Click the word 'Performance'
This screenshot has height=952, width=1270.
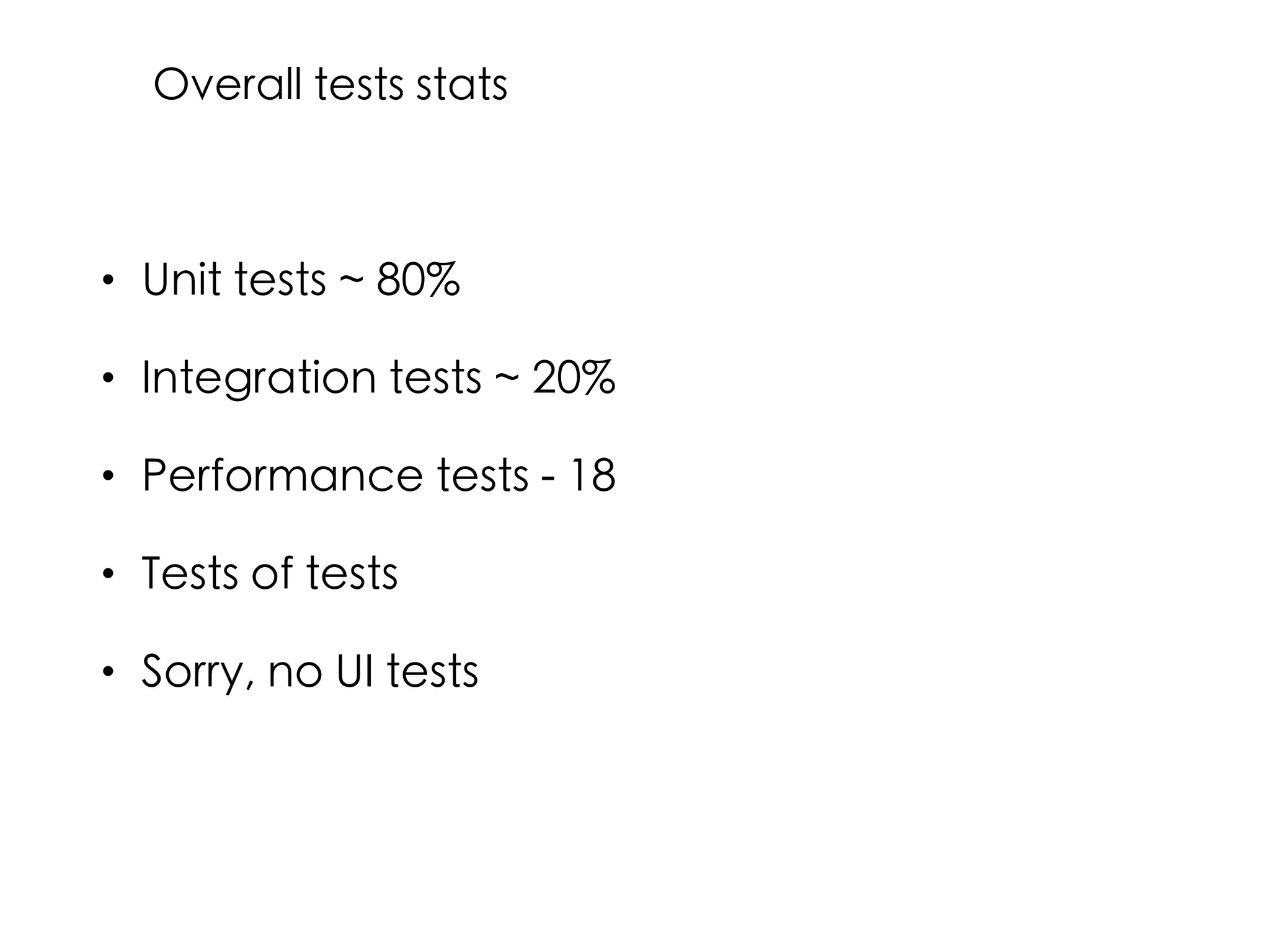tap(283, 475)
